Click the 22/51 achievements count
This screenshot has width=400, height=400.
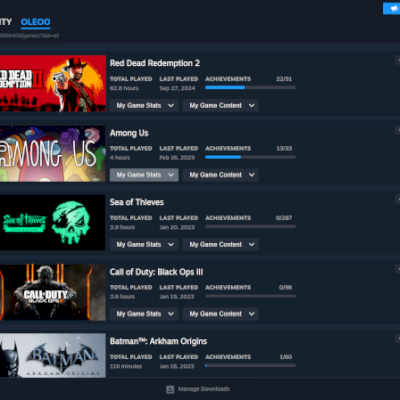point(284,79)
